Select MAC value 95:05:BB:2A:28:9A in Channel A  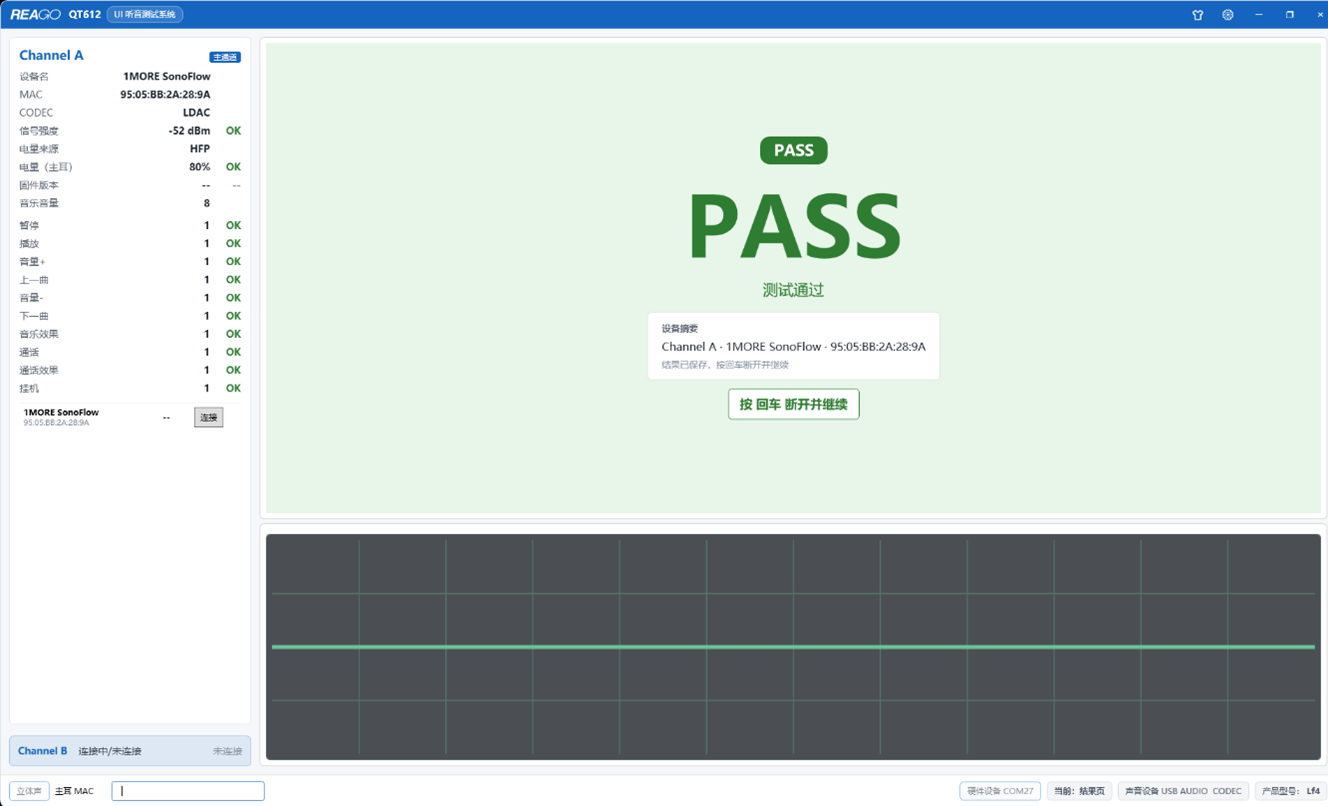165,94
